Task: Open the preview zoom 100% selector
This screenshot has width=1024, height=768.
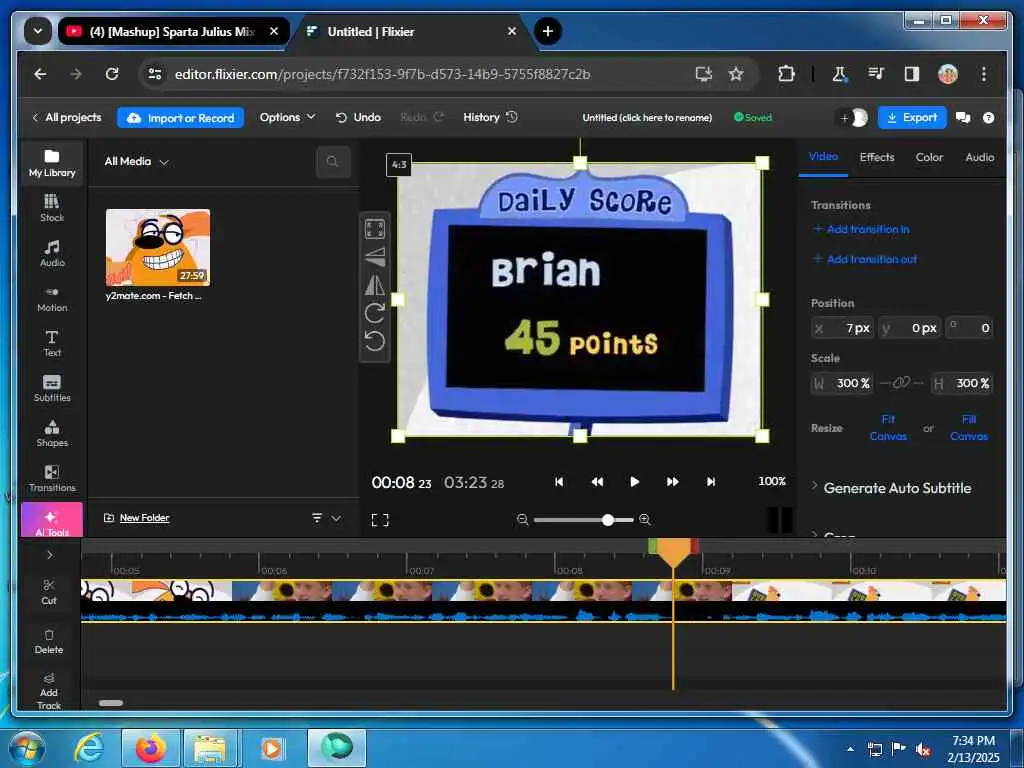Action: pyautogui.click(x=772, y=481)
